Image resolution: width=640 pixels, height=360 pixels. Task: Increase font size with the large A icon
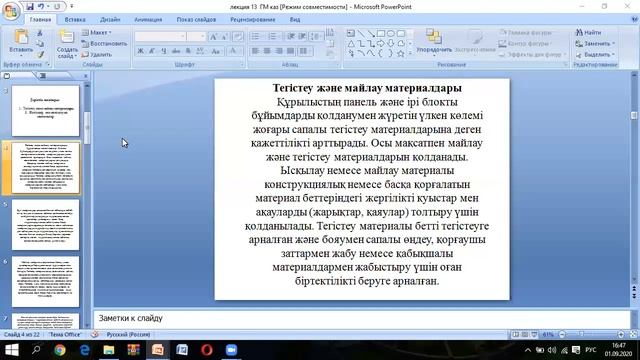[213, 37]
